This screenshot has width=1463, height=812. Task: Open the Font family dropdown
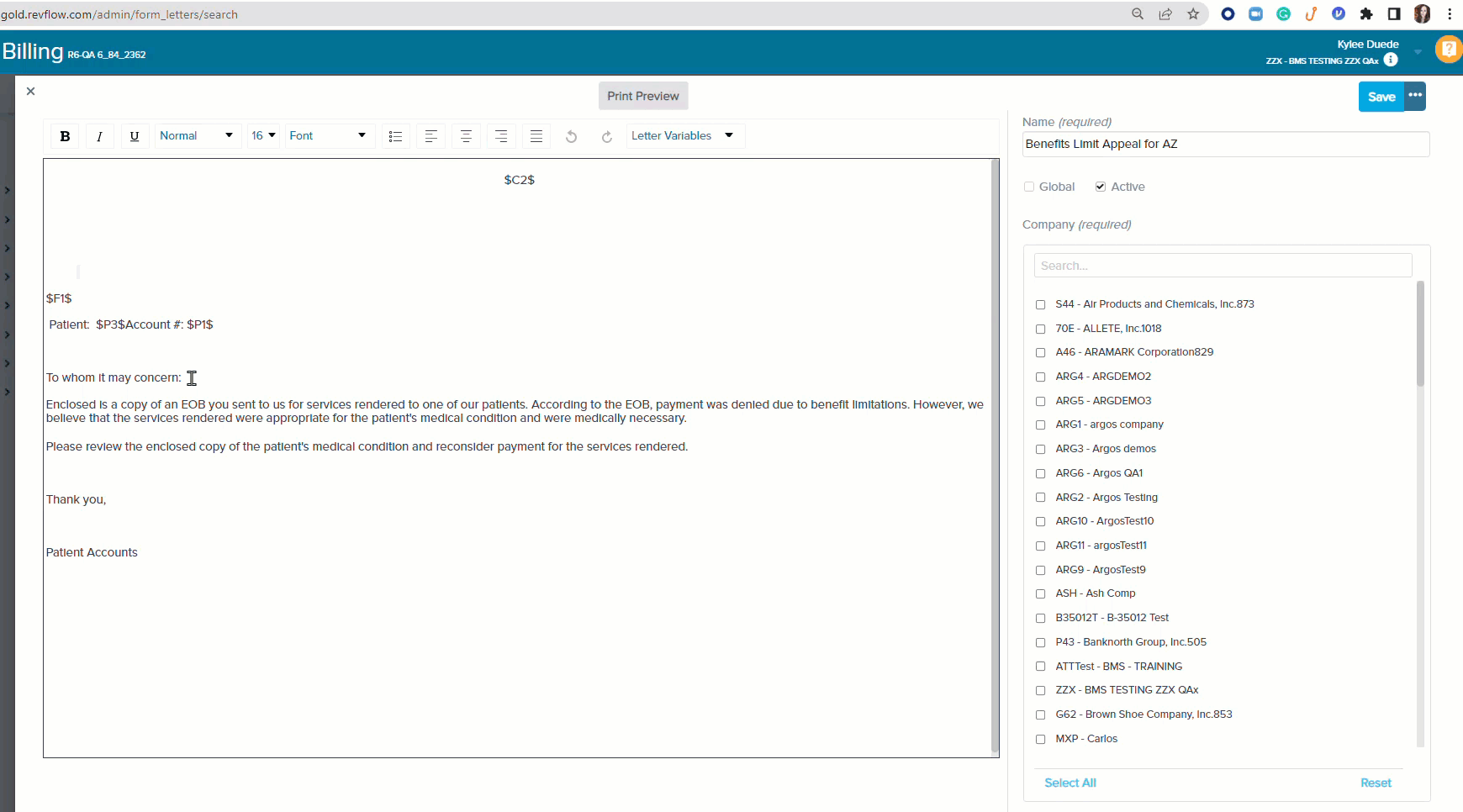(x=329, y=136)
